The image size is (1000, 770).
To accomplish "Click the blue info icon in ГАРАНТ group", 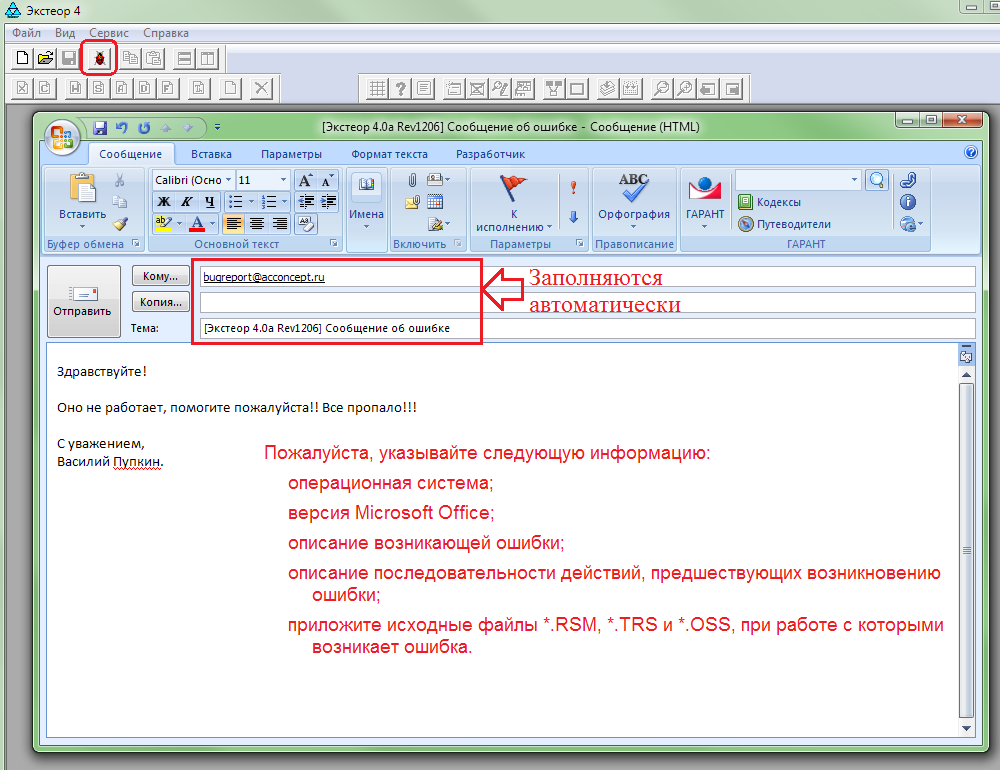I will 908,202.
